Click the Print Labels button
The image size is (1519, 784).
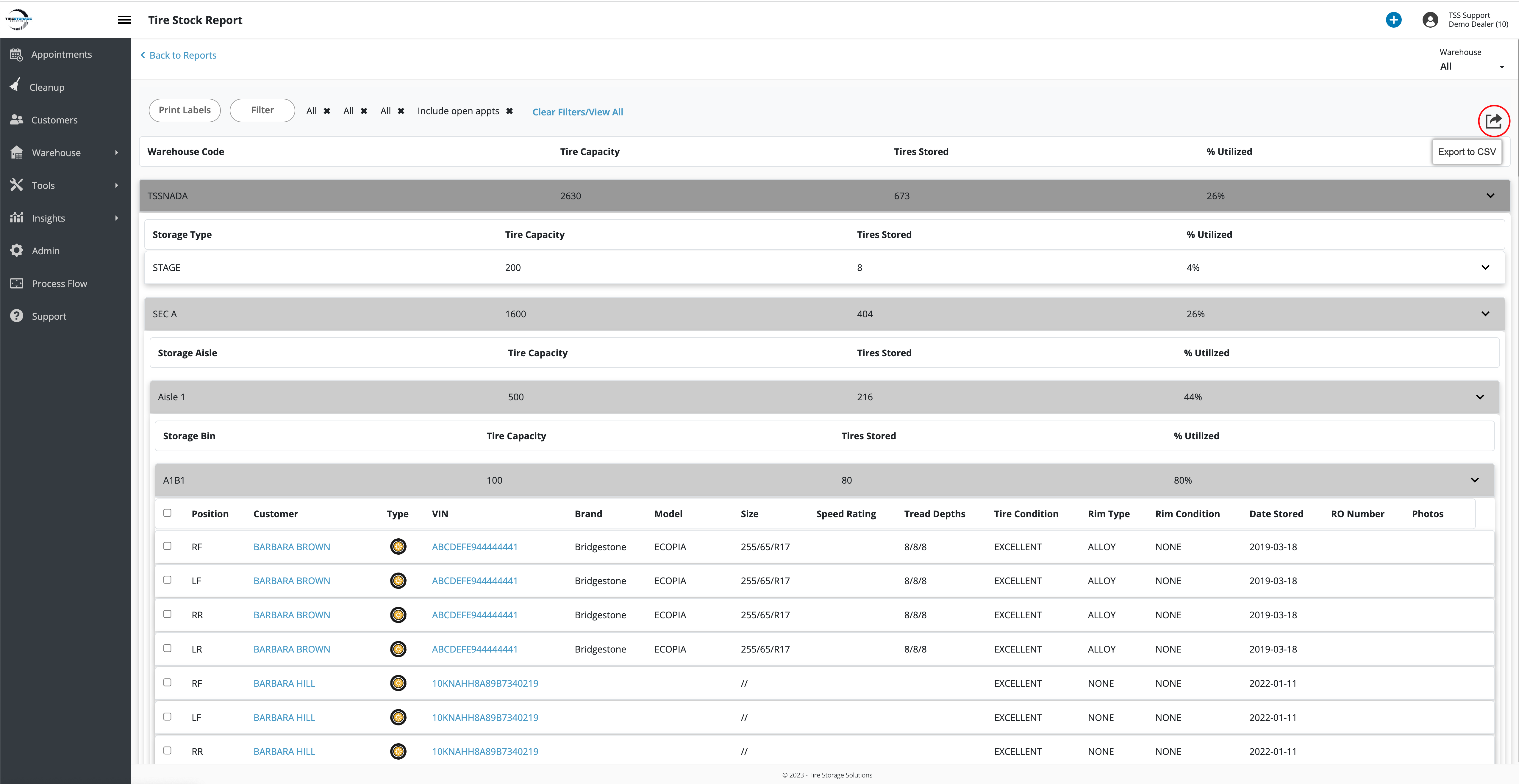click(x=185, y=110)
